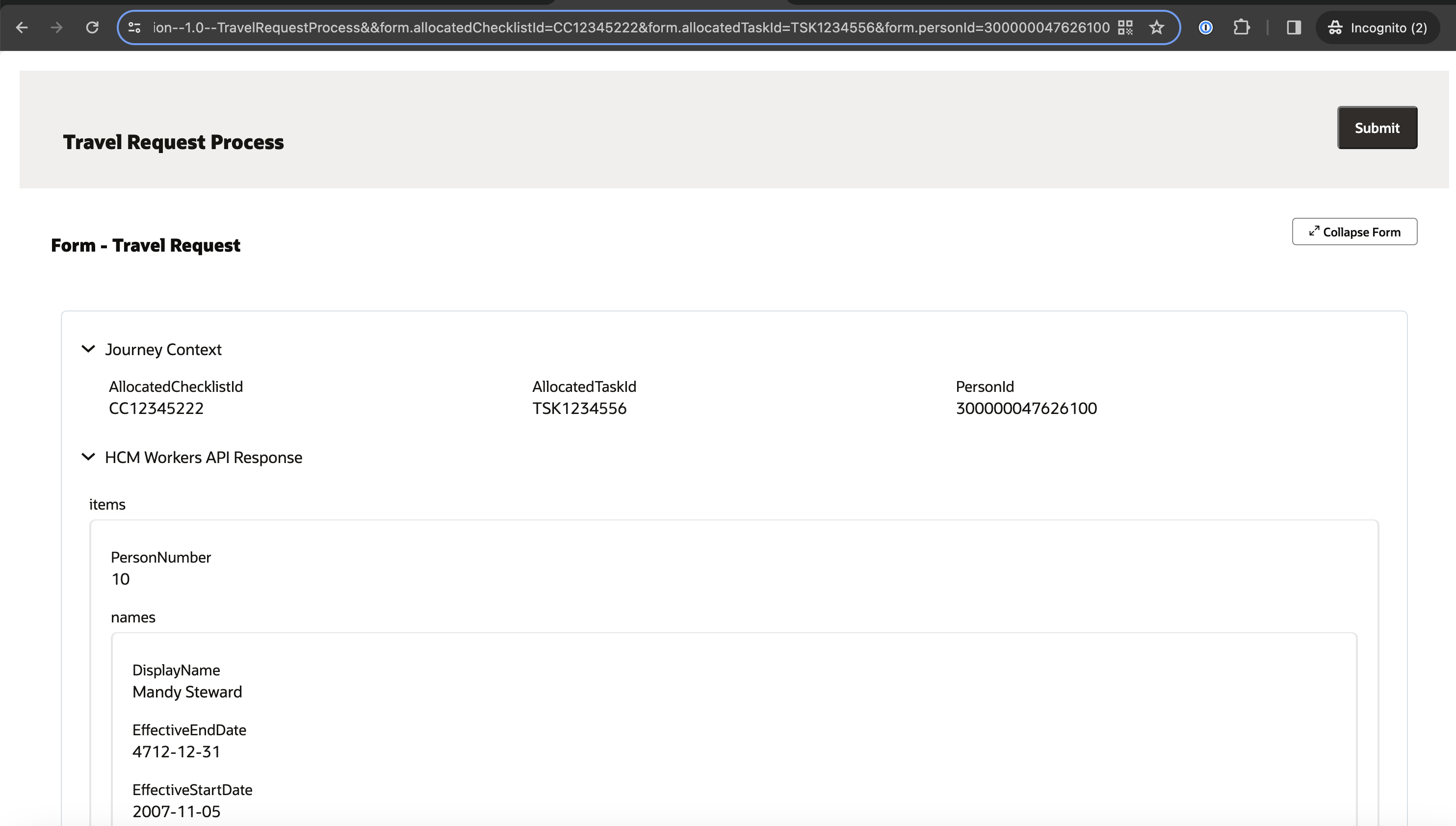Open the Incognito (2) profile menu
1456x826 pixels.
[x=1378, y=26]
